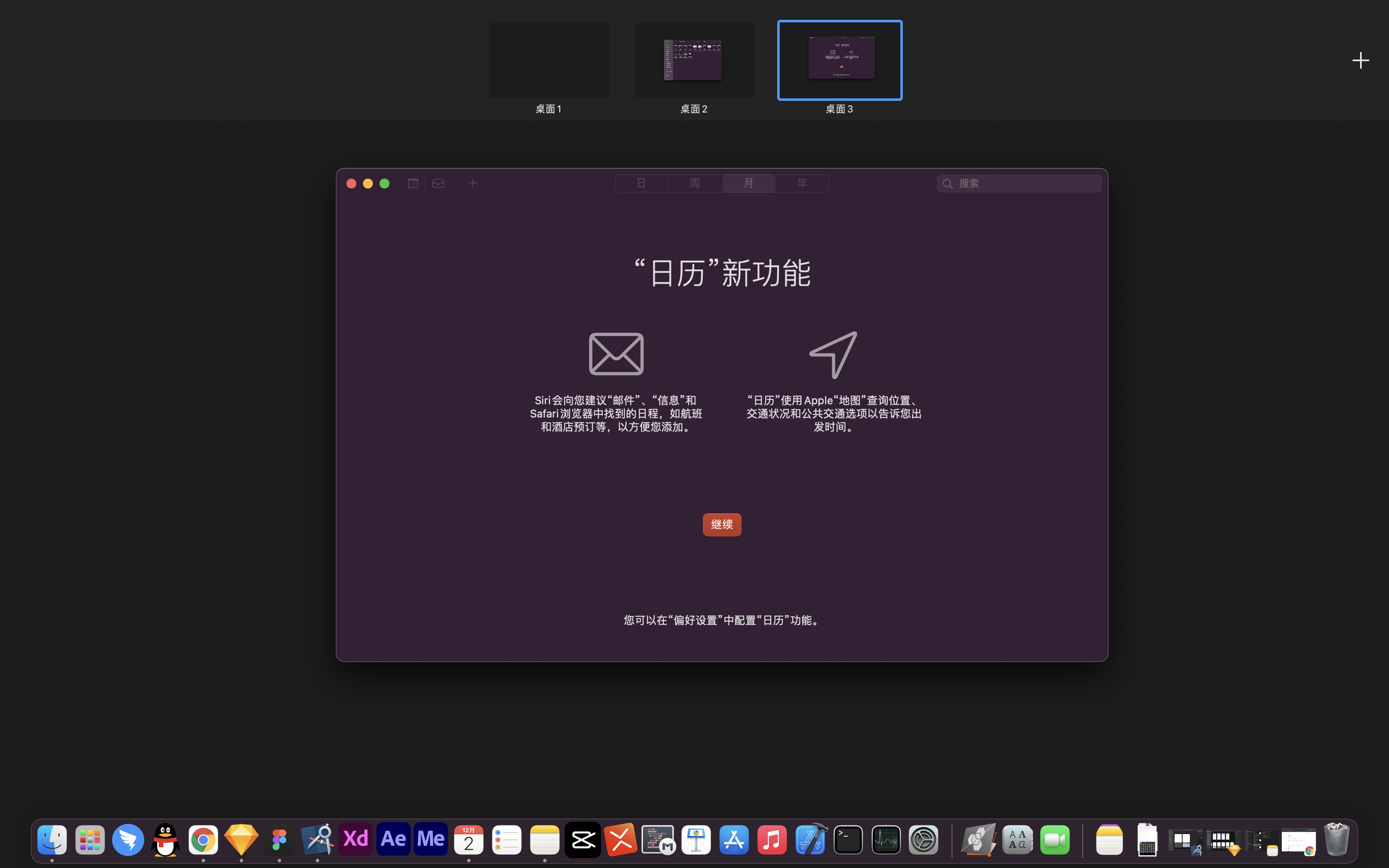Open the inbox tray icon in Calendar
Viewport: 1389px width, 868px height.
439,183
